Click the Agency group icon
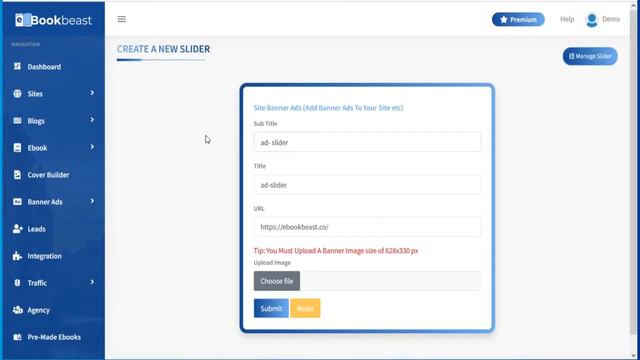Viewport: 640px width, 360px height. [x=17, y=310]
